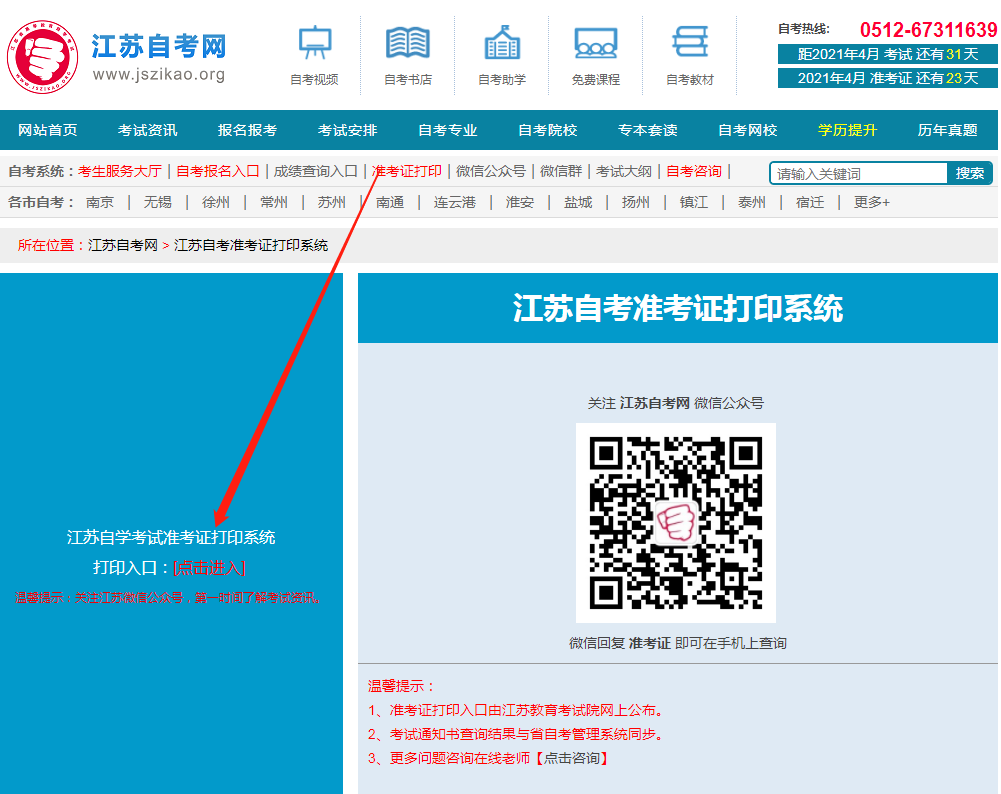Open 专本套读 navigation item
The width and height of the screenshot is (1001, 794).
point(647,130)
